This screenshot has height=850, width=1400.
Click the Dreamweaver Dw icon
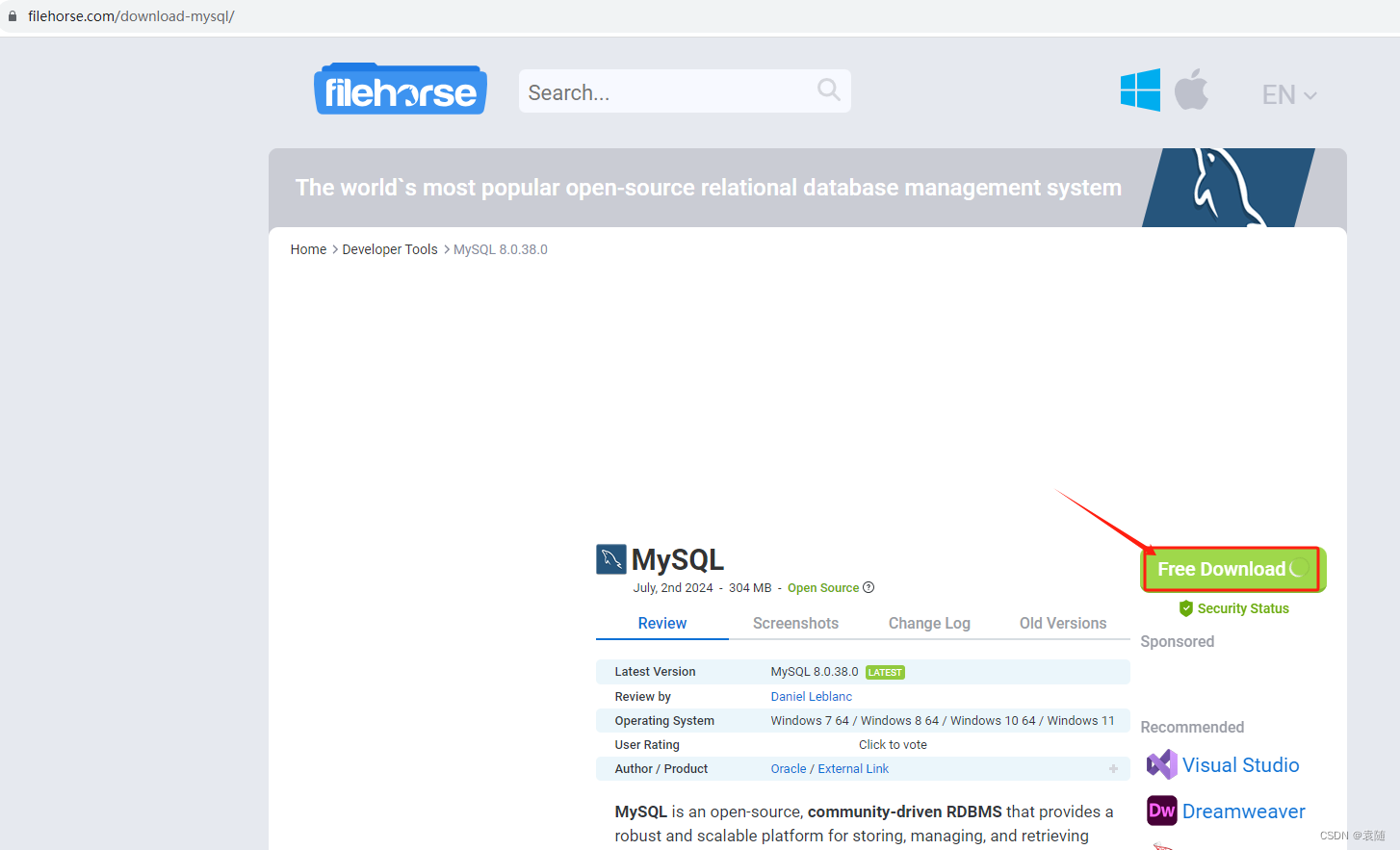point(1162,811)
